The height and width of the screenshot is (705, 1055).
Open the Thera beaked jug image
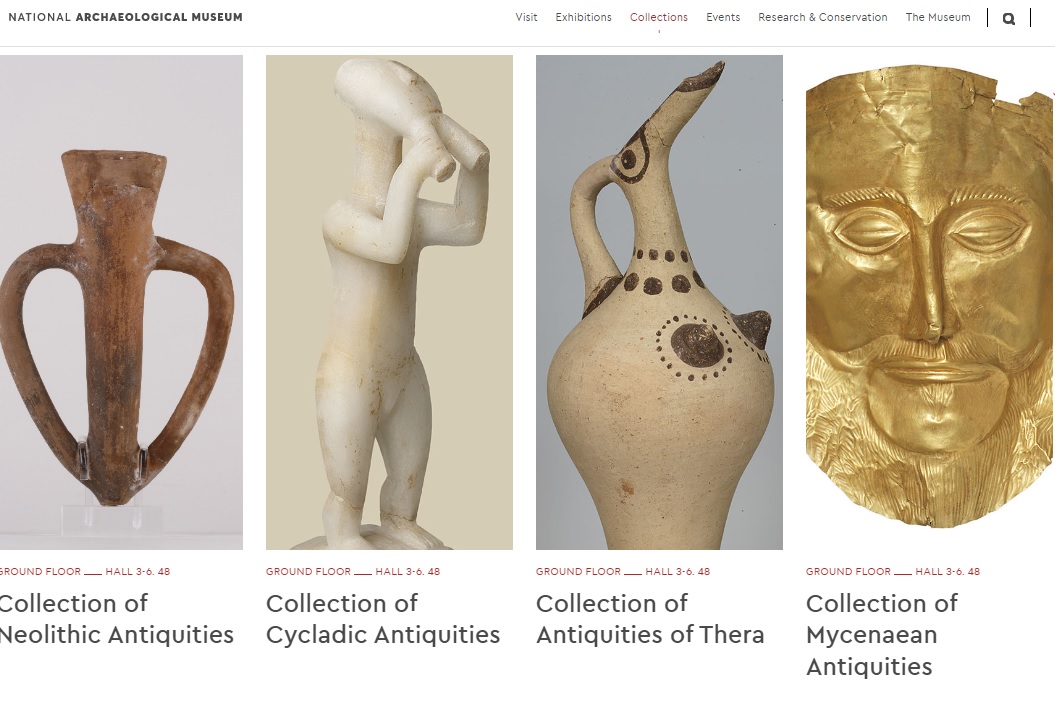659,302
